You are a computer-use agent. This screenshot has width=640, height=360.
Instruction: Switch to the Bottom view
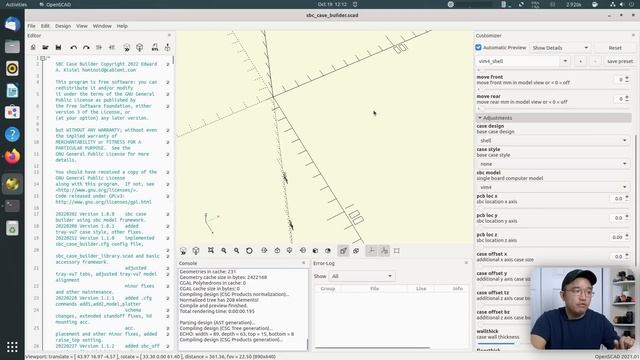[x=289, y=251]
